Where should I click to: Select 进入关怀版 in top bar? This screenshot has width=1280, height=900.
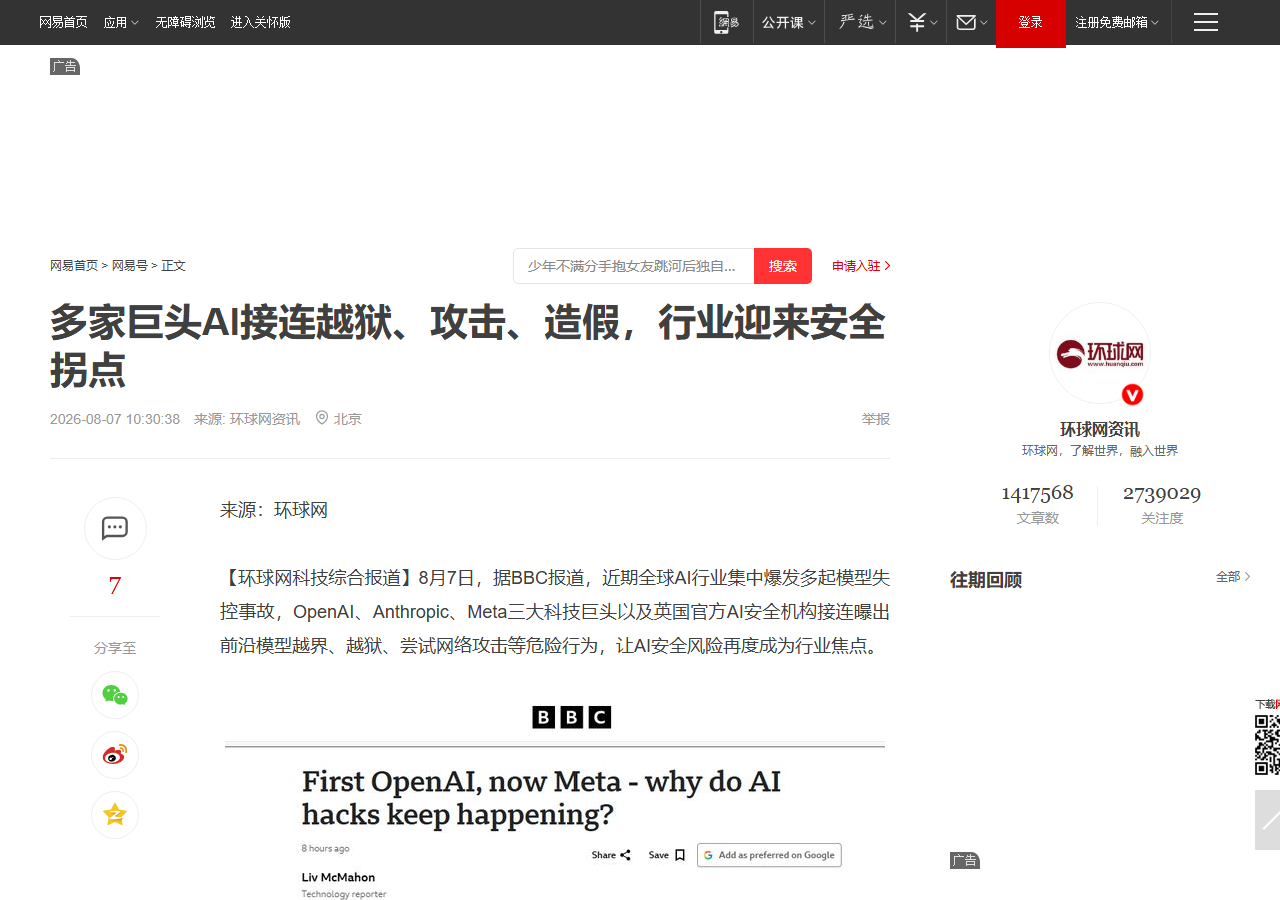pos(261,22)
